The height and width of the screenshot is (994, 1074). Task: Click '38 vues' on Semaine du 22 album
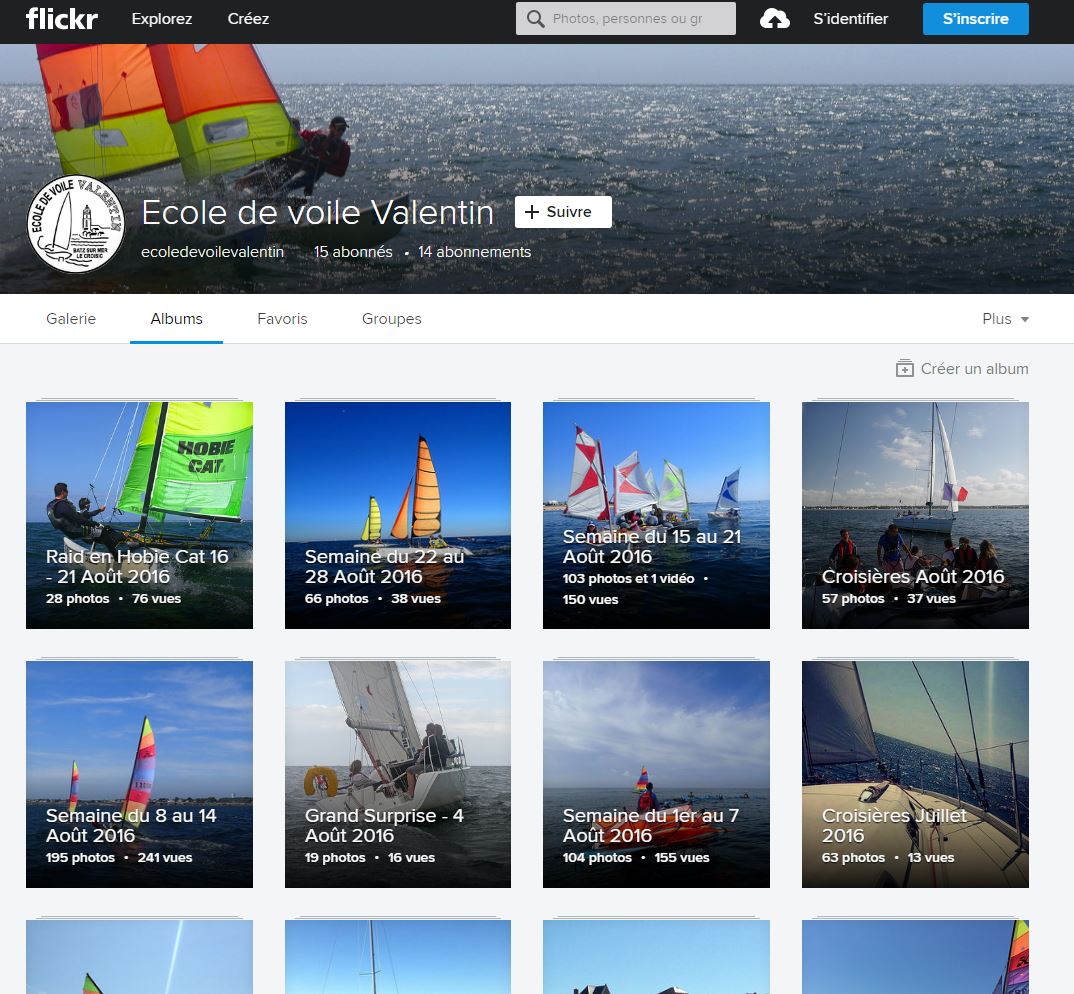[416, 599]
